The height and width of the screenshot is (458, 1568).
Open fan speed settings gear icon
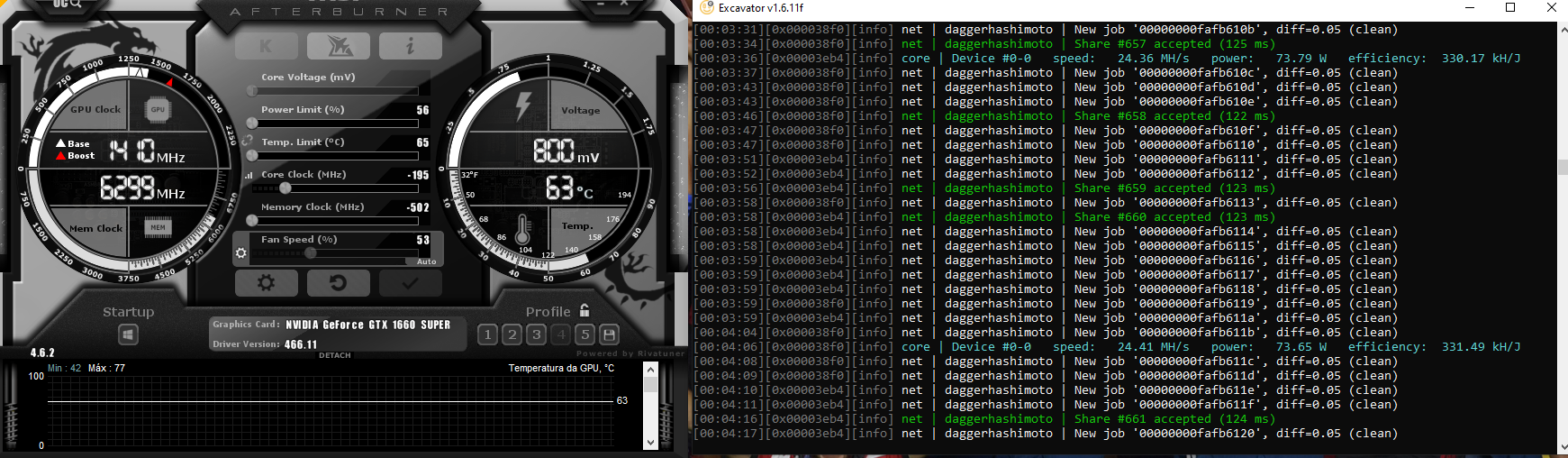point(241,253)
